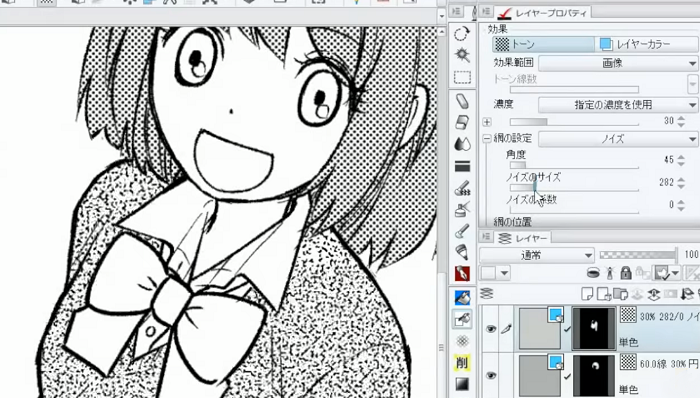Select the auto select magic wand tool

point(462,55)
